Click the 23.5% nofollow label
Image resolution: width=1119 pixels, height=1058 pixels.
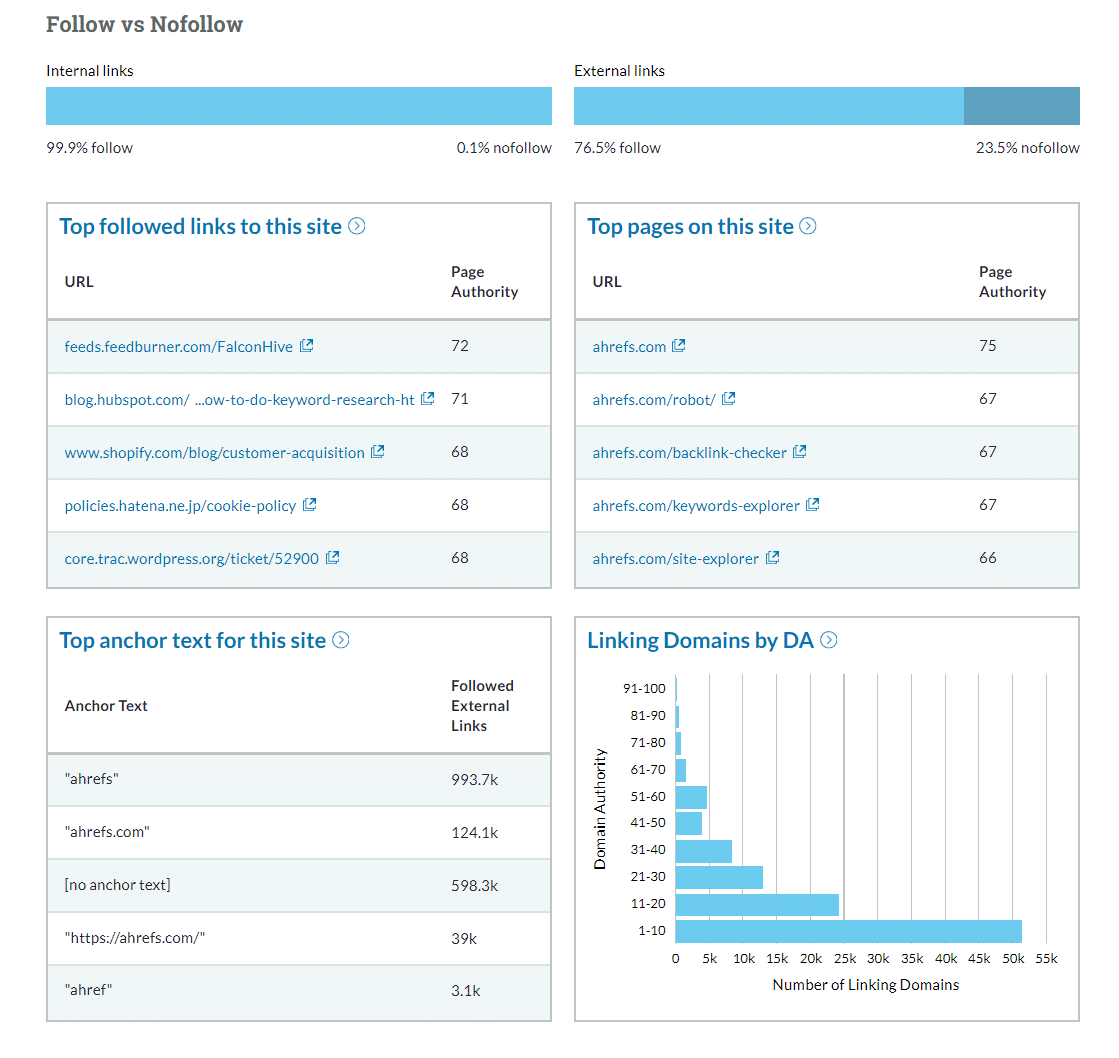pyautogui.click(x=1028, y=148)
